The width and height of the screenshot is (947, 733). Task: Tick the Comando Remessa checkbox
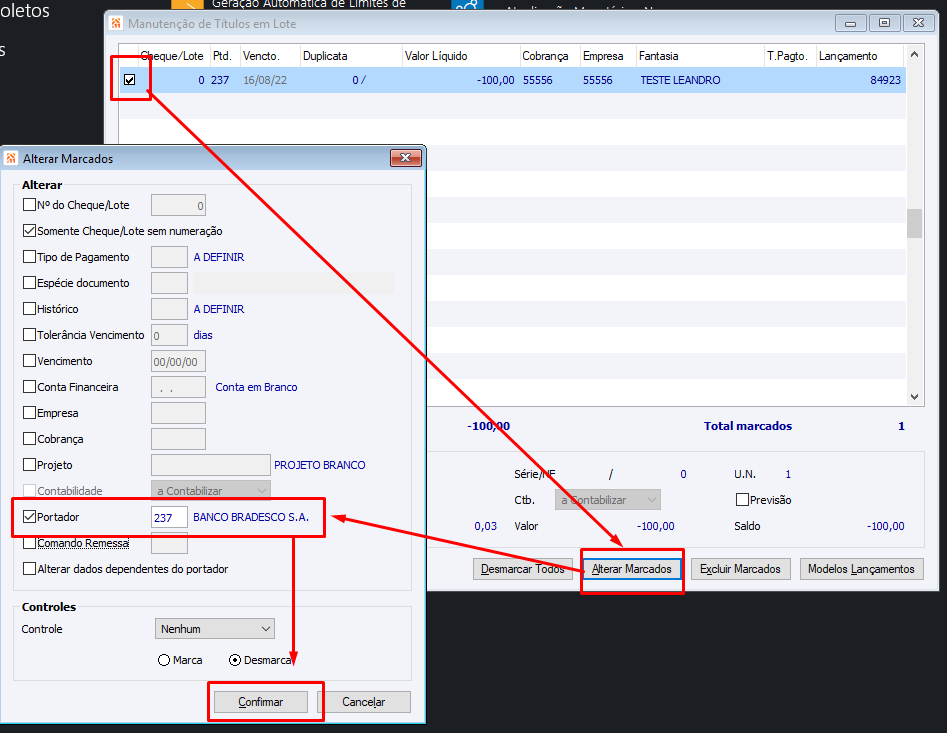[x=29, y=543]
